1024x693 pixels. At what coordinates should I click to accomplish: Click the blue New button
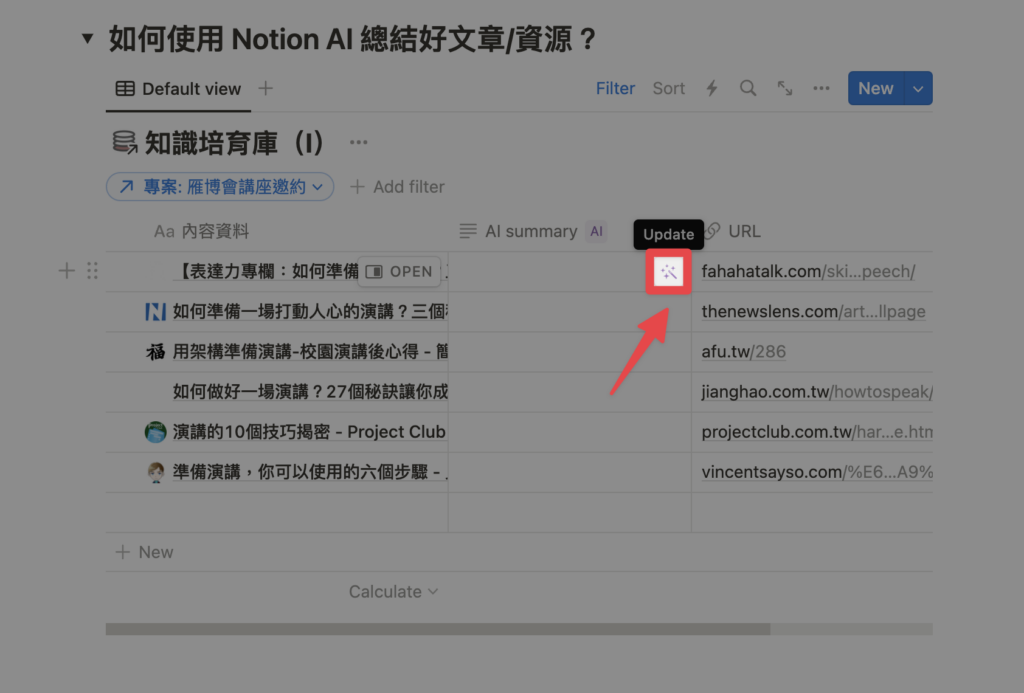(876, 88)
